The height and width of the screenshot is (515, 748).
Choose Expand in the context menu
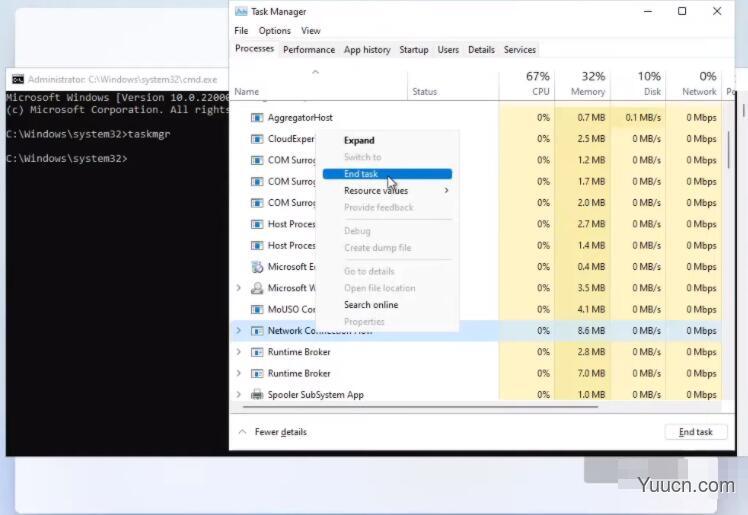359,140
